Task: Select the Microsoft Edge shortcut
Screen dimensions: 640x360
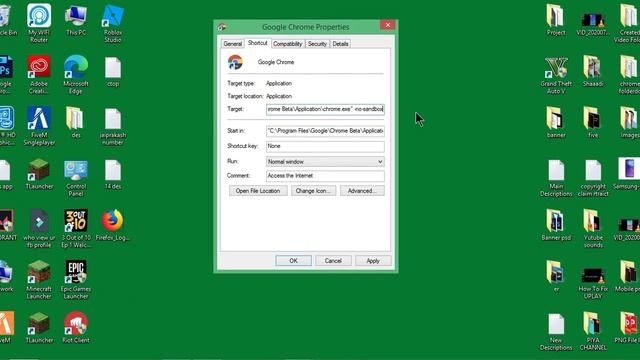Action: pyautogui.click(x=76, y=74)
